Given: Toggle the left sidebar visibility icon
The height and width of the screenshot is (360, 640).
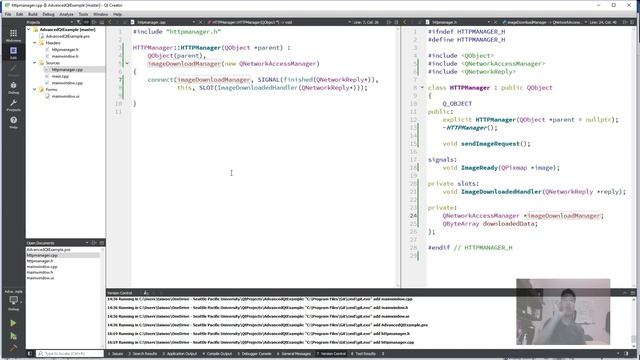Looking at the screenshot, I should tap(29, 353).
